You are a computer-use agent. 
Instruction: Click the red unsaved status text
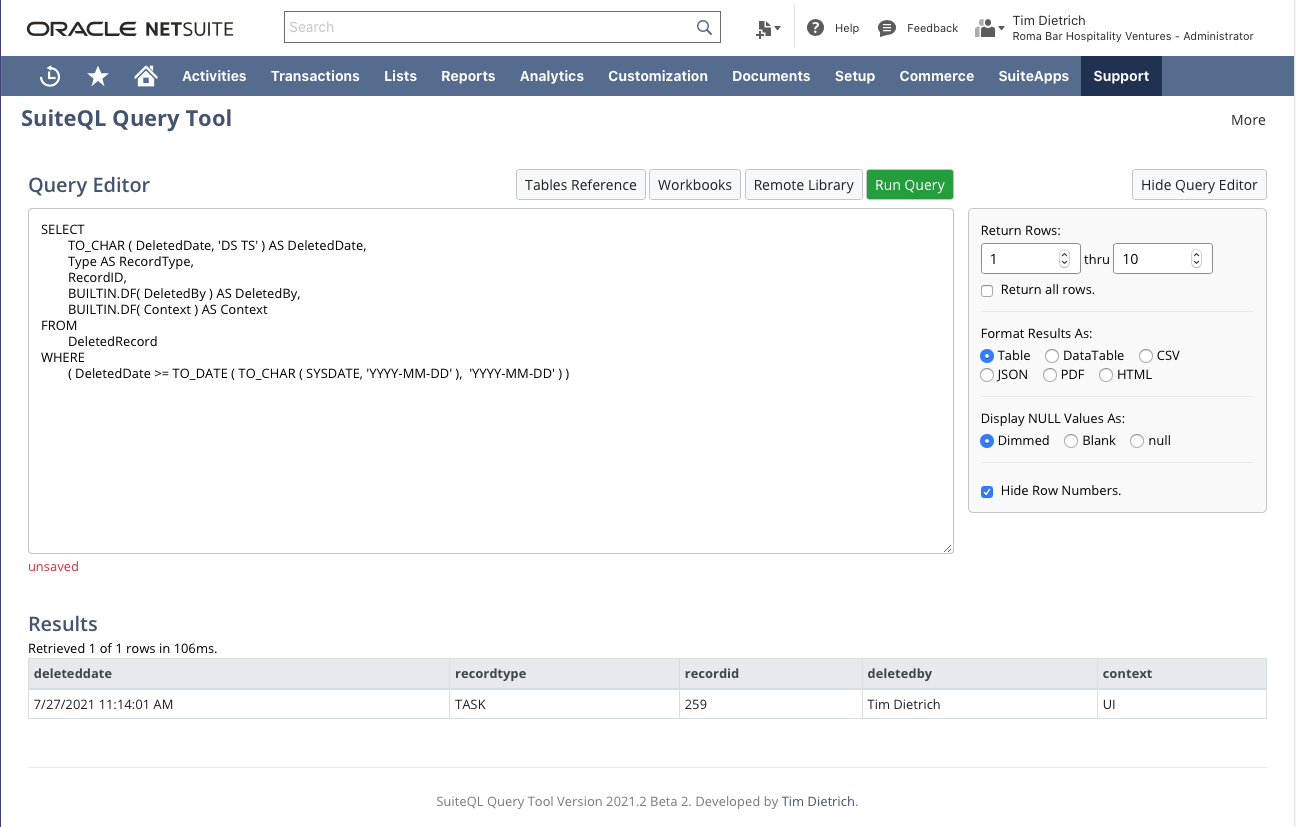click(53, 567)
